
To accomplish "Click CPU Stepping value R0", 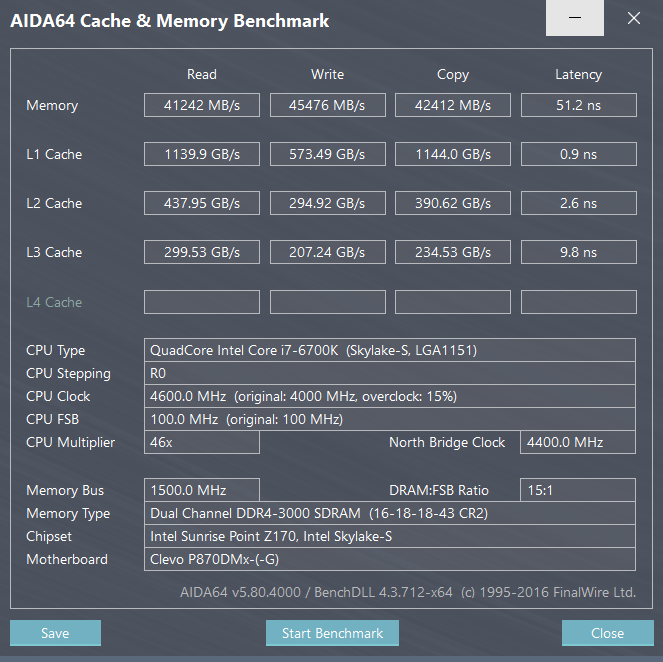I will point(390,373).
